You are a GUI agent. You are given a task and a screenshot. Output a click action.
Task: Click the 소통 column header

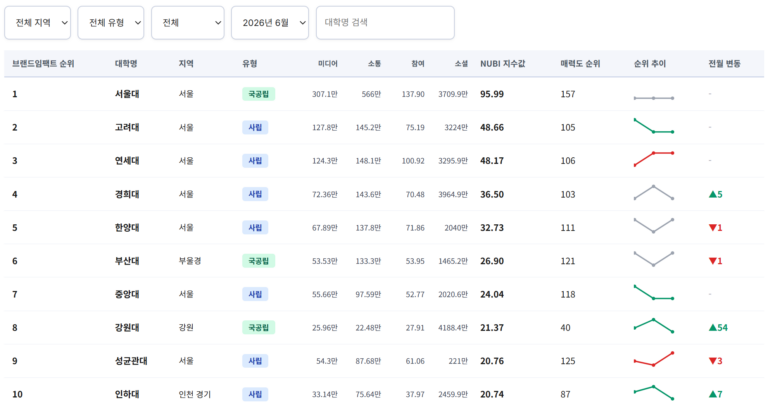coord(375,64)
